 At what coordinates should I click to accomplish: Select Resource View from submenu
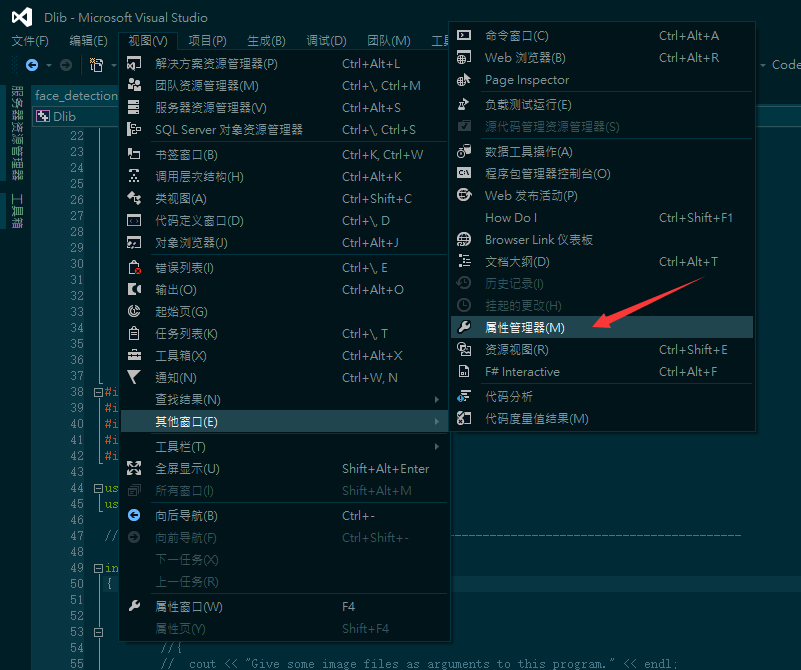pyautogui.click(x=516, y=350)
